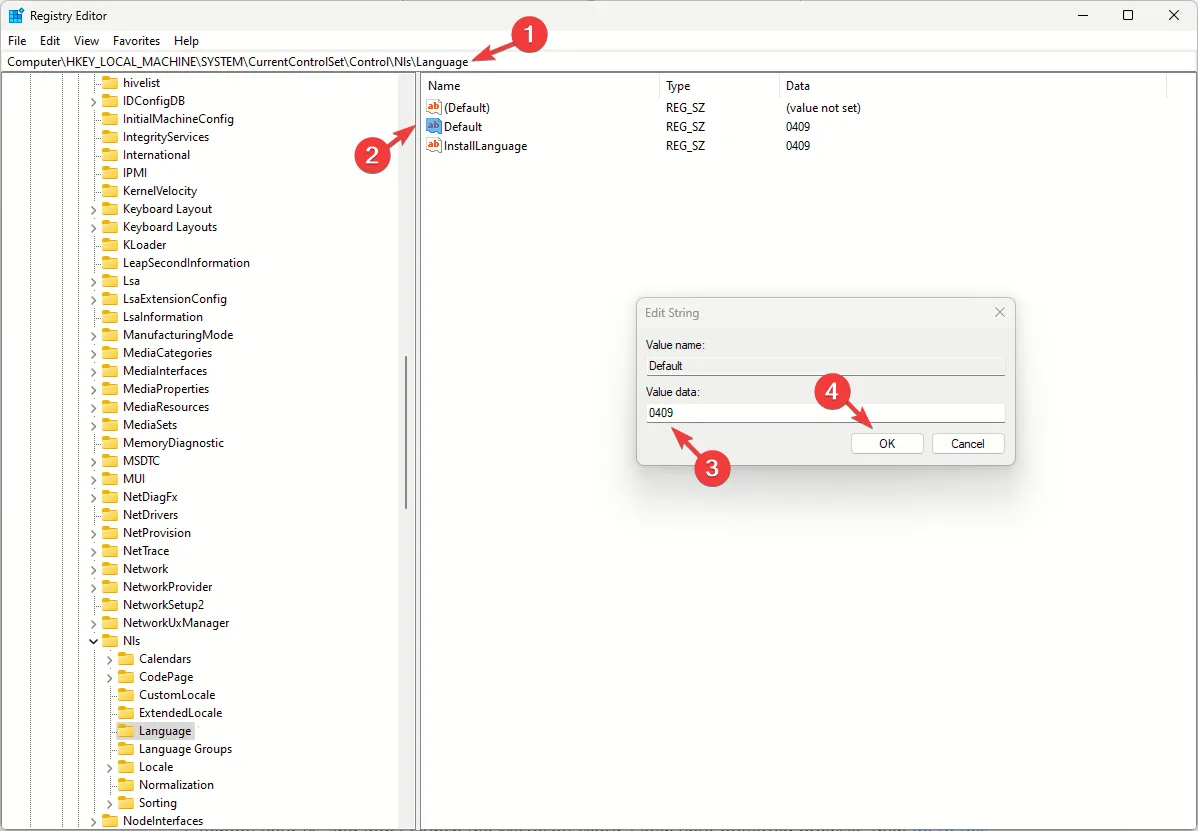
Task: Click the InstallLanguage value string icon
Action: (434, 145)
